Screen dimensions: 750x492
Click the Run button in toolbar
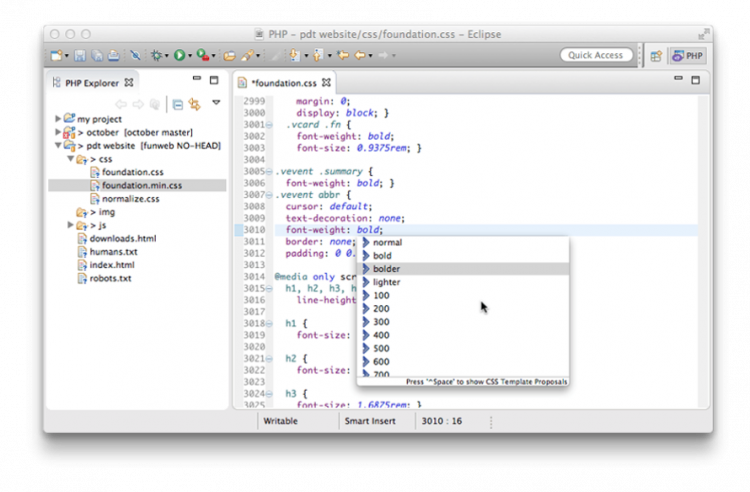pos(180,56)
